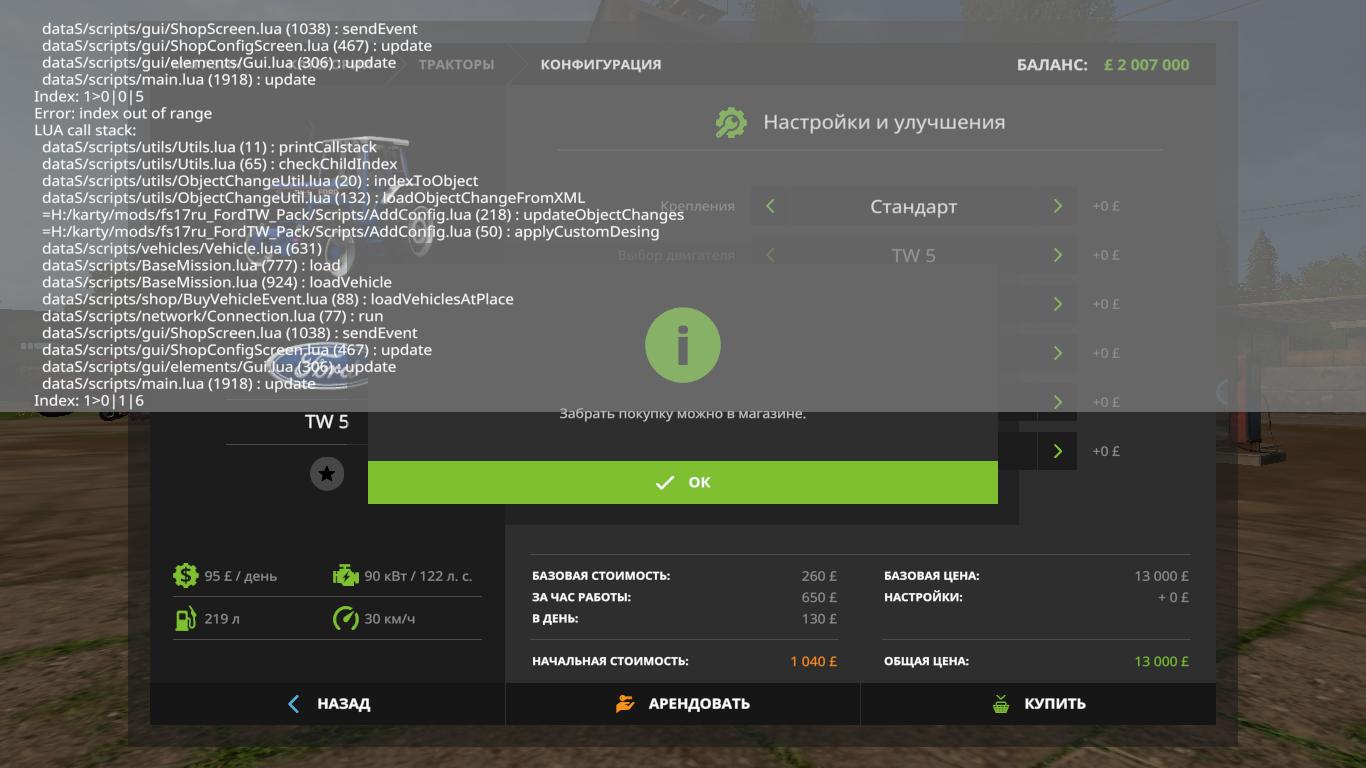Confirm the purchase dialog with ОК
1366x768 pixels.
pyautogui.click(x=682, y=482)
